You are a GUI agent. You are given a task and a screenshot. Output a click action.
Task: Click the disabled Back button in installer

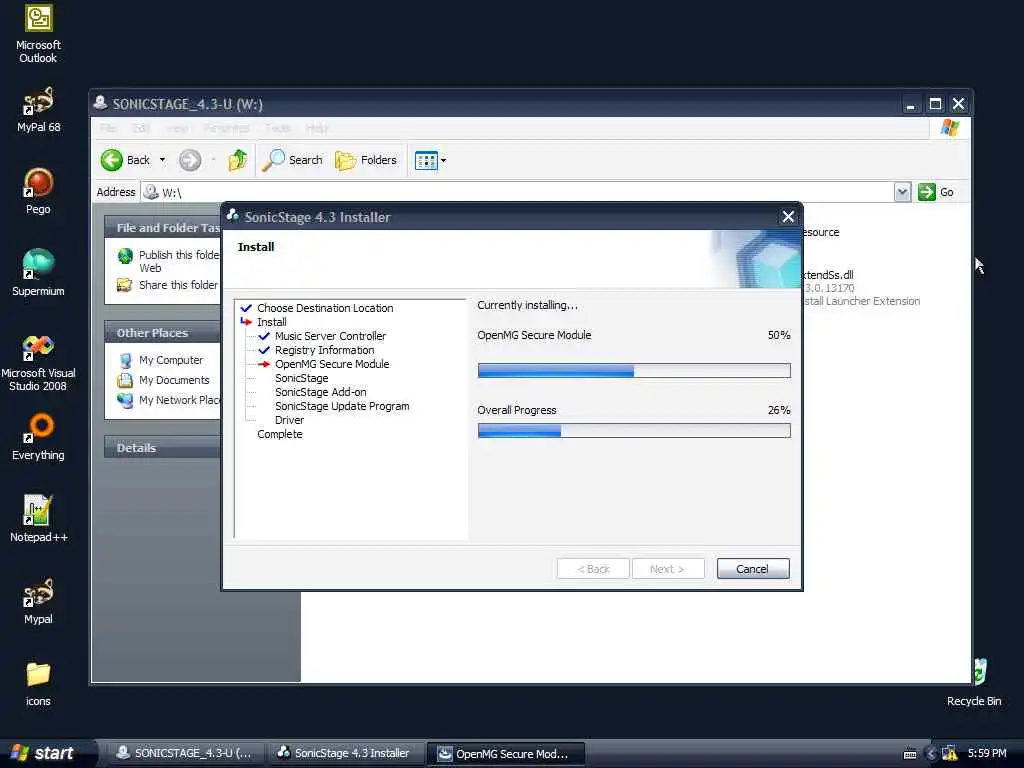[x=593, y=569]
